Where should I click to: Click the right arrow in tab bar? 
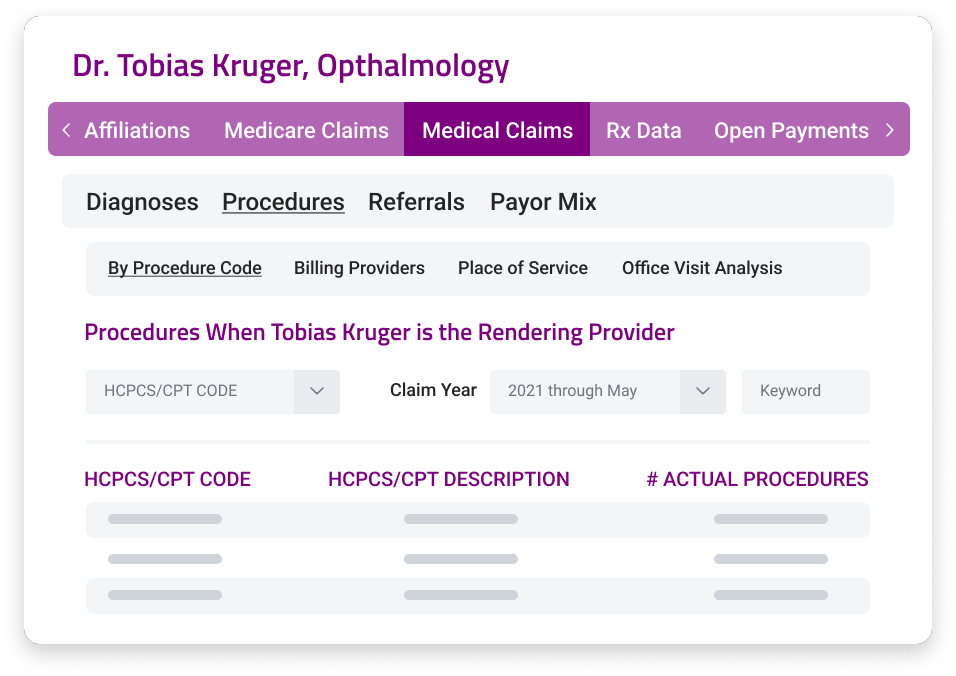[889, 130]
